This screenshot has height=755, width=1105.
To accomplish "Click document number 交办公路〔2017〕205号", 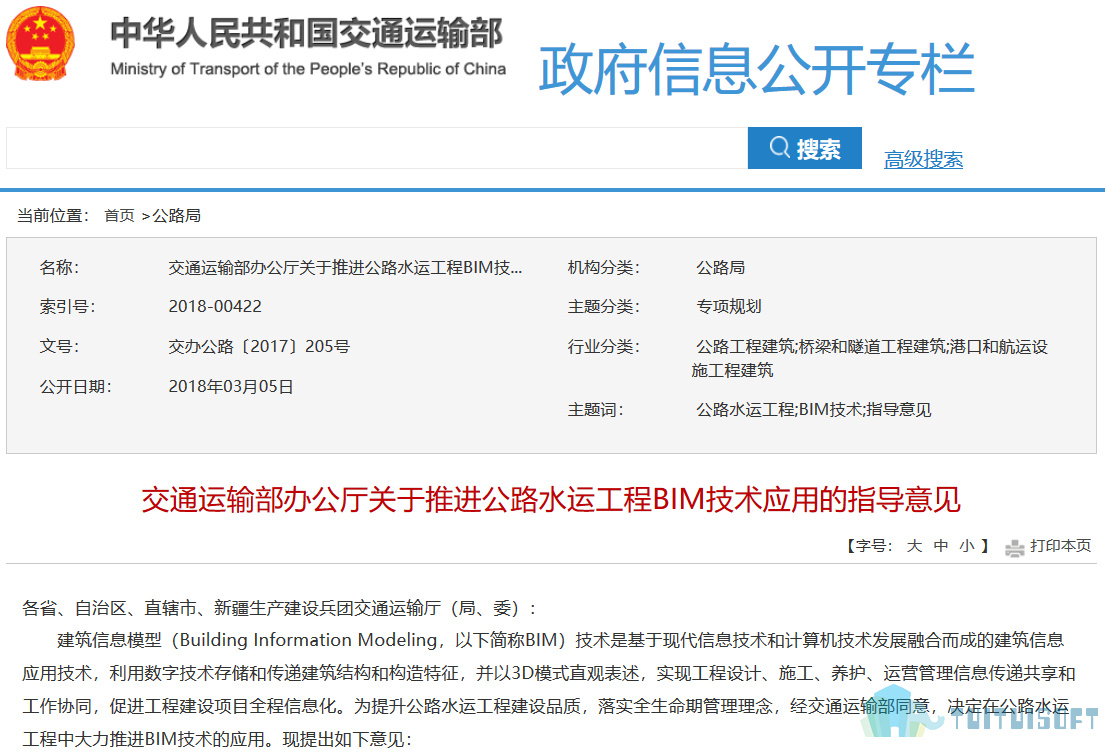I will point(259,347).
